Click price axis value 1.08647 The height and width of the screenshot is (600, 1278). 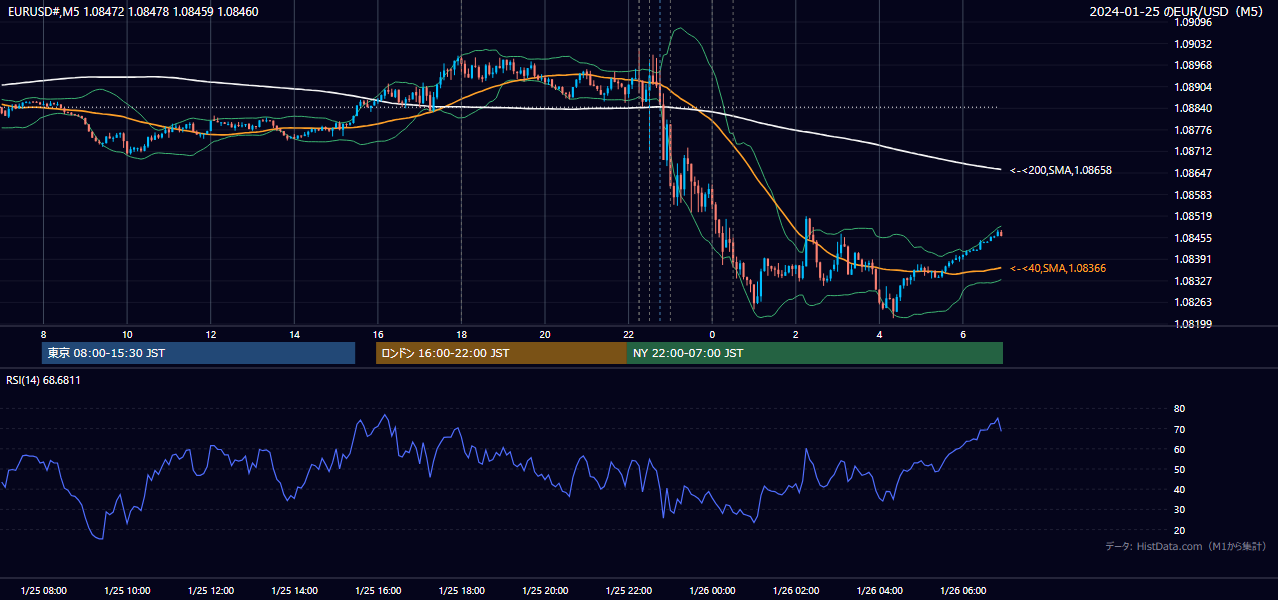click(1192, 173)
